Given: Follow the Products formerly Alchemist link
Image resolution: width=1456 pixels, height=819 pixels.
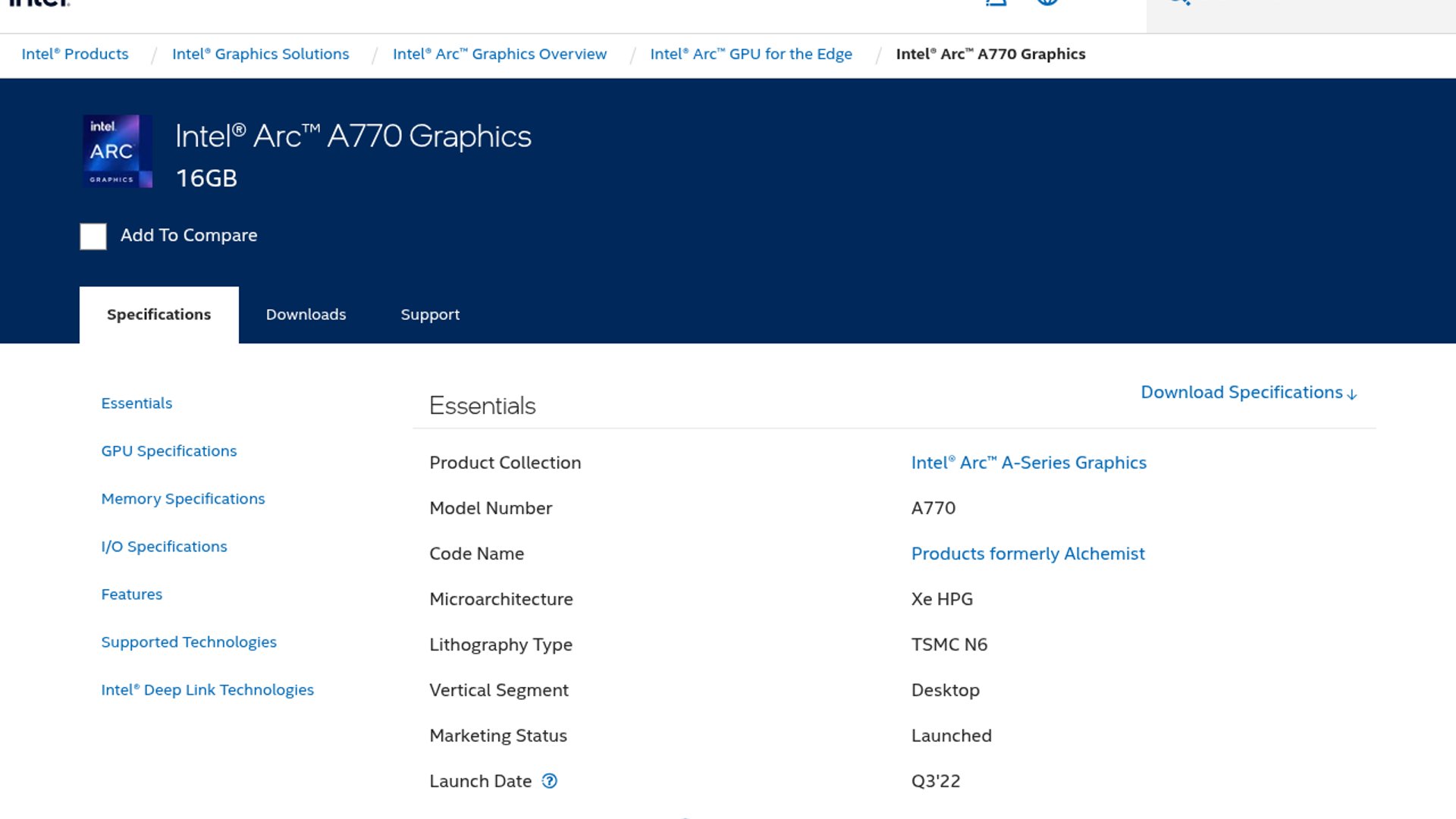Looking at the screenshot, I should coord(1028,554).
